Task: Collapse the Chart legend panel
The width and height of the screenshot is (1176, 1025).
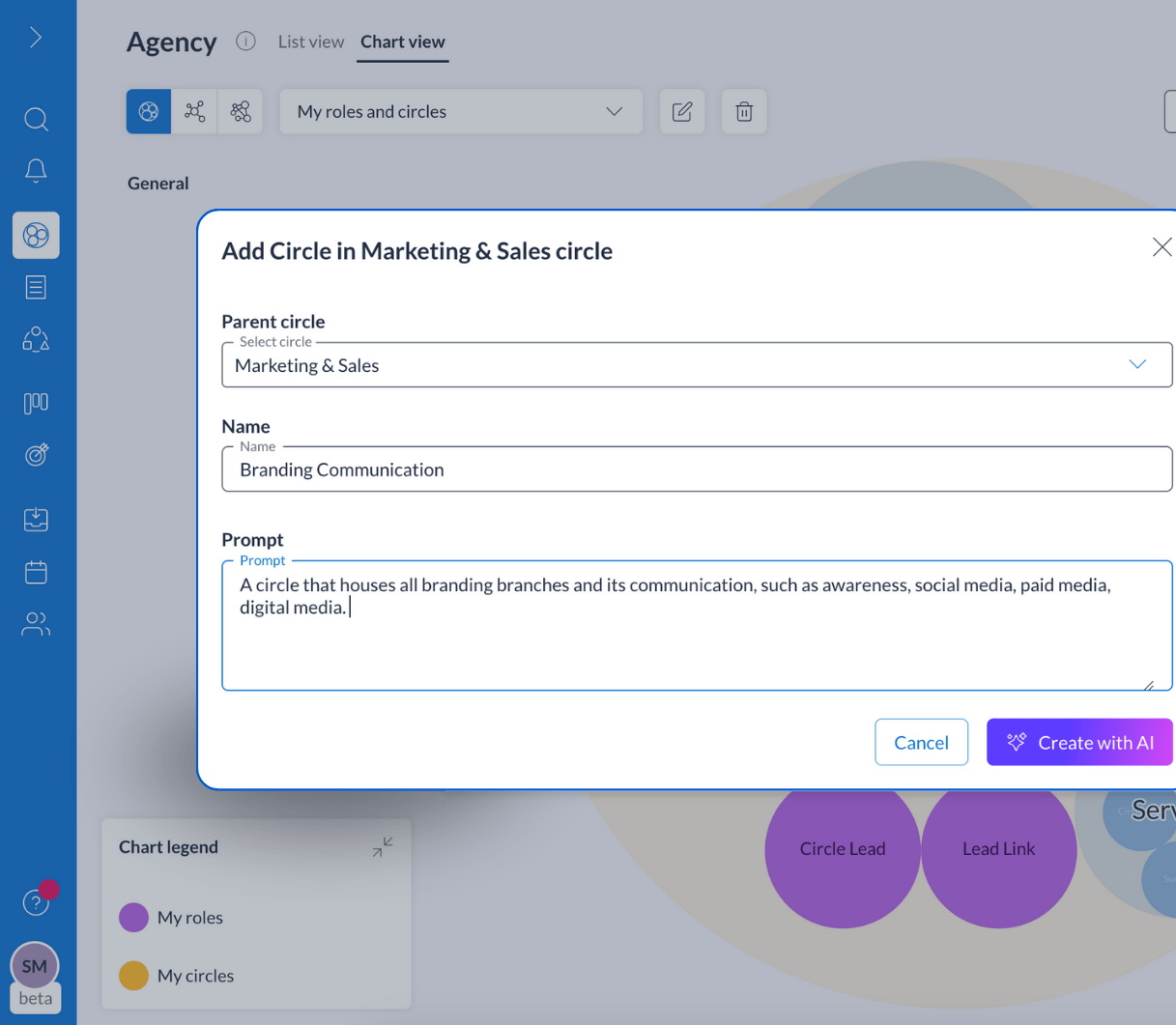Action: pos(383,847)
